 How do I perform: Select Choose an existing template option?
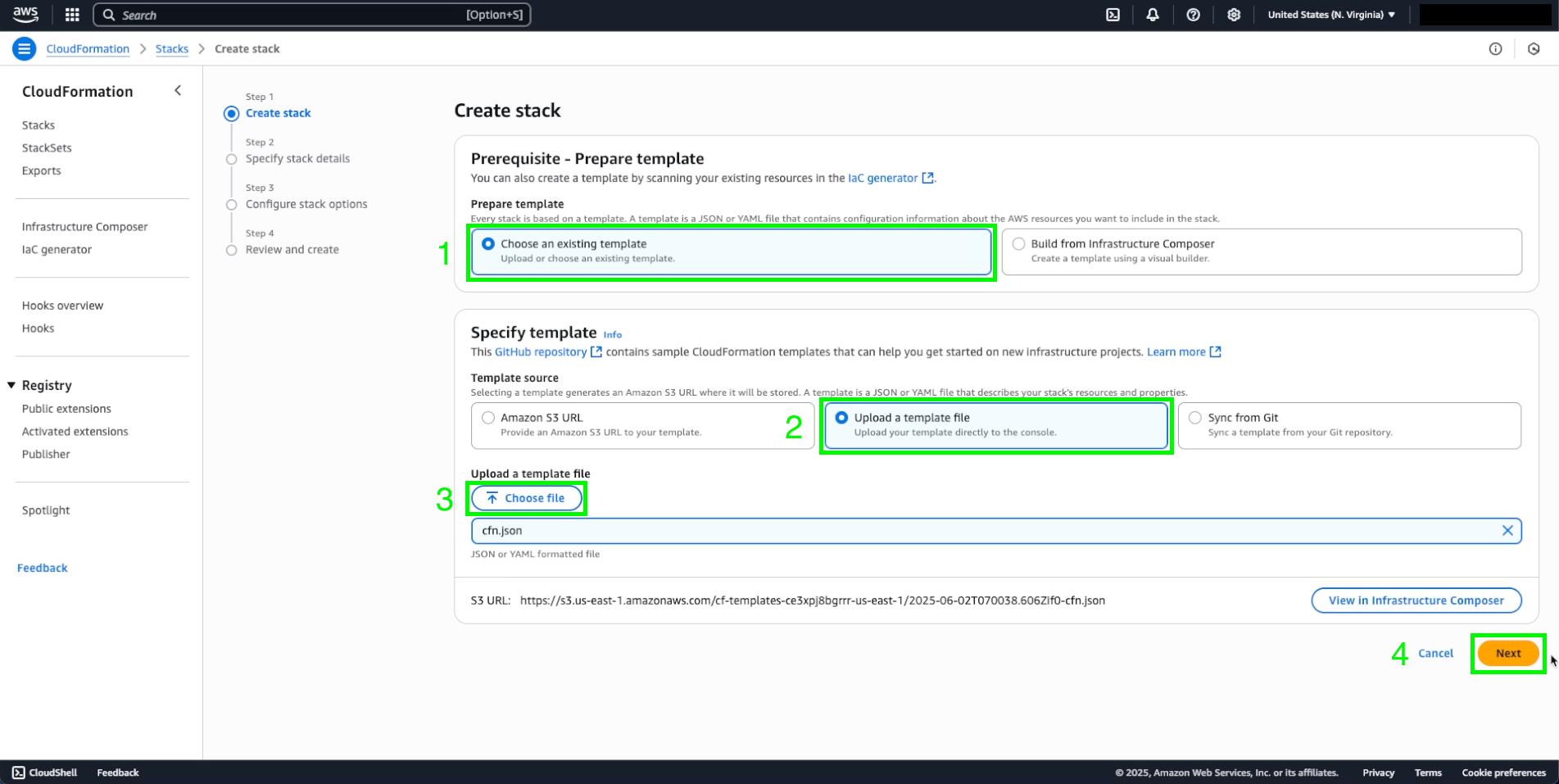click(x=731, y=252)
